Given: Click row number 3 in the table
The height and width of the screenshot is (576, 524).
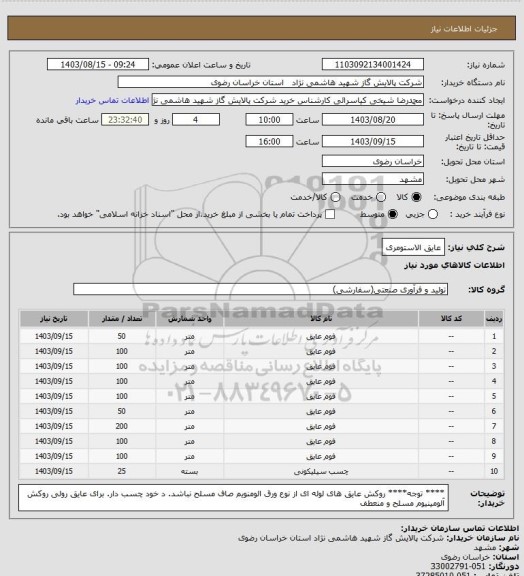Looking at the screenshot, I should click(494, 366).
